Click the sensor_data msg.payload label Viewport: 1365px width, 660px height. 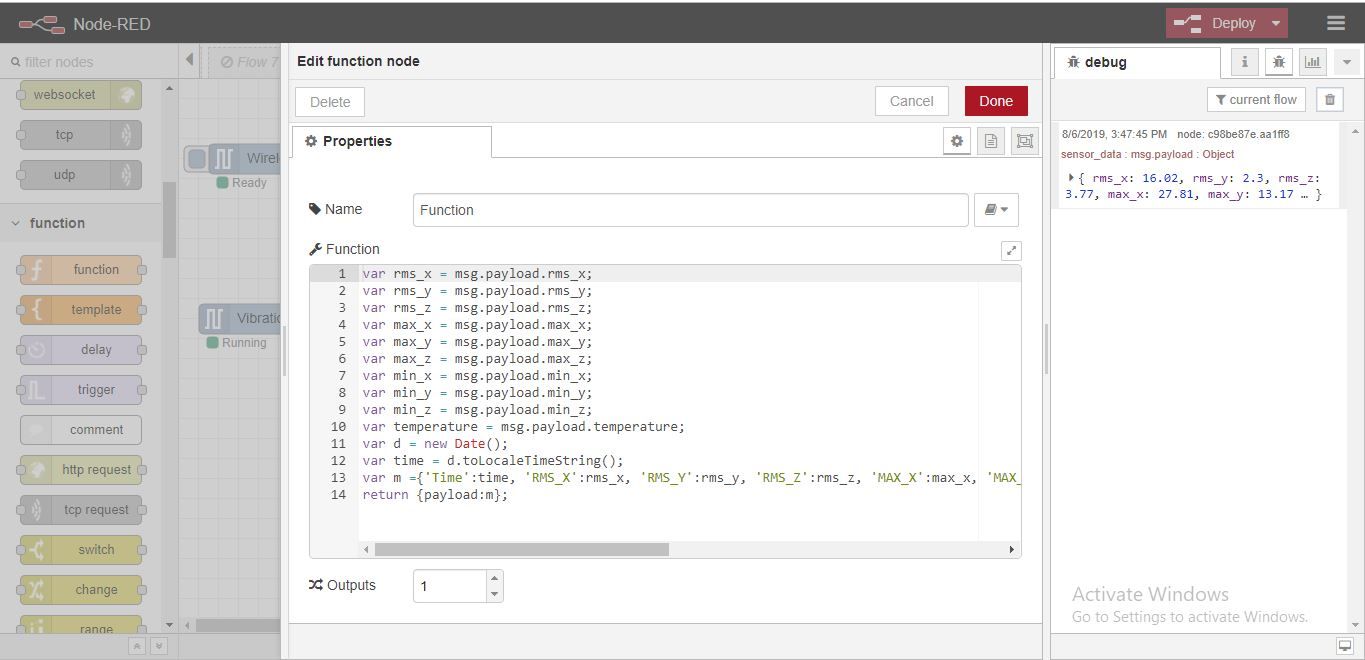point(1147,154)
